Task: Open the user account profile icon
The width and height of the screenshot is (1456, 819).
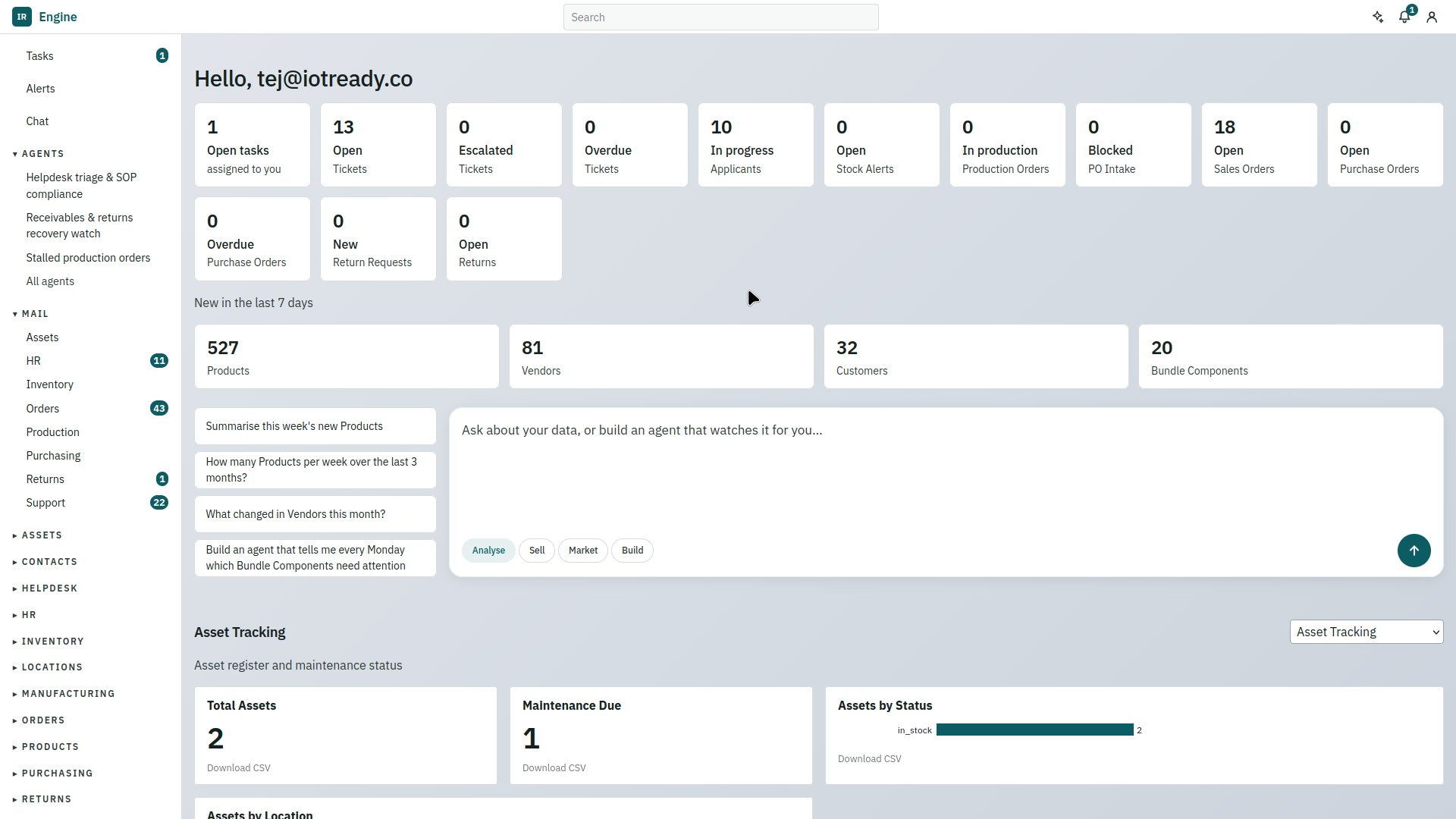Action: 1432,17
